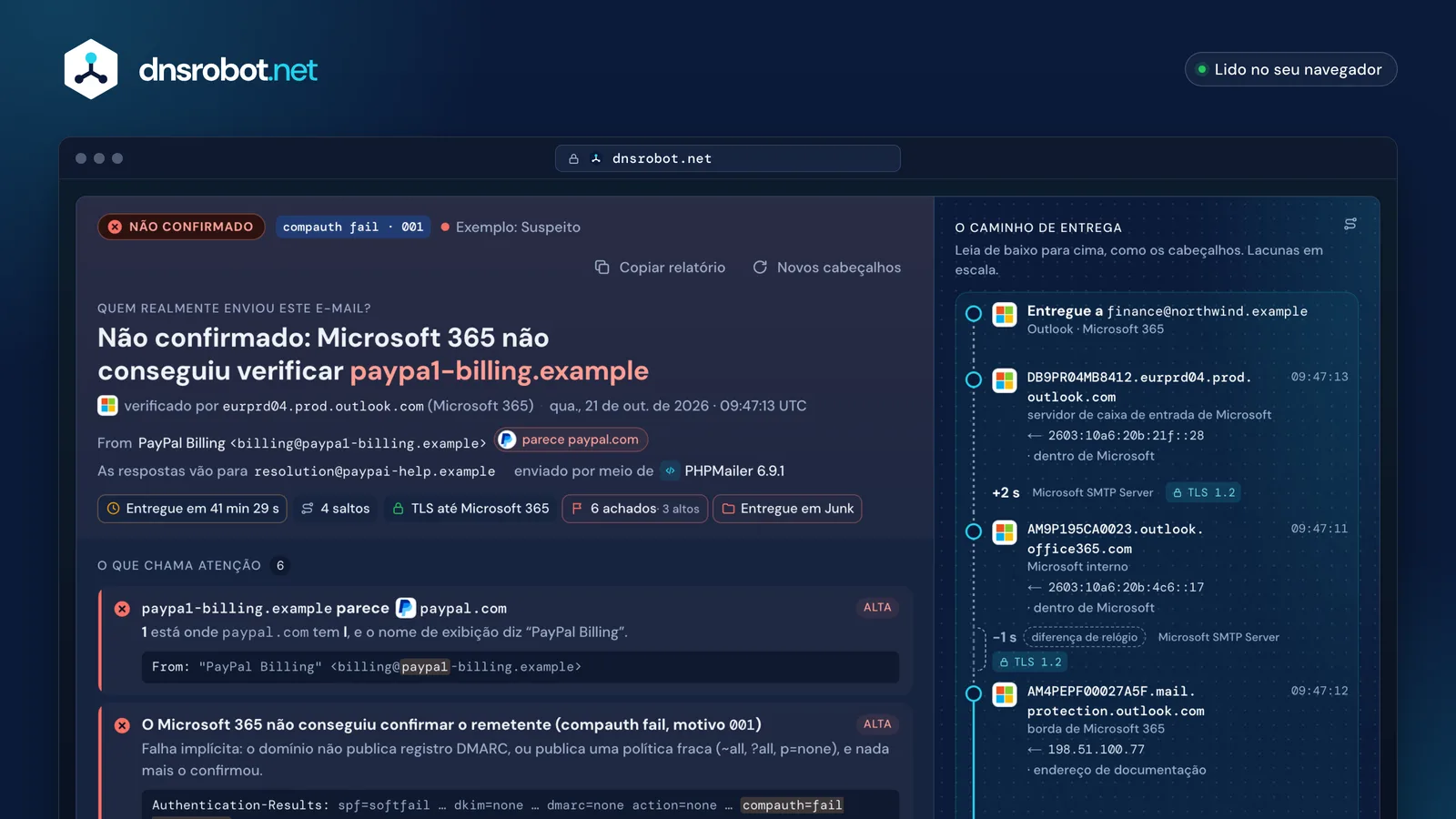Viewport: 1456px width, 819px height.
Task: Click the timeline node for AM4PEPF00027A5F hop
Action: click(x=974, y=693)
